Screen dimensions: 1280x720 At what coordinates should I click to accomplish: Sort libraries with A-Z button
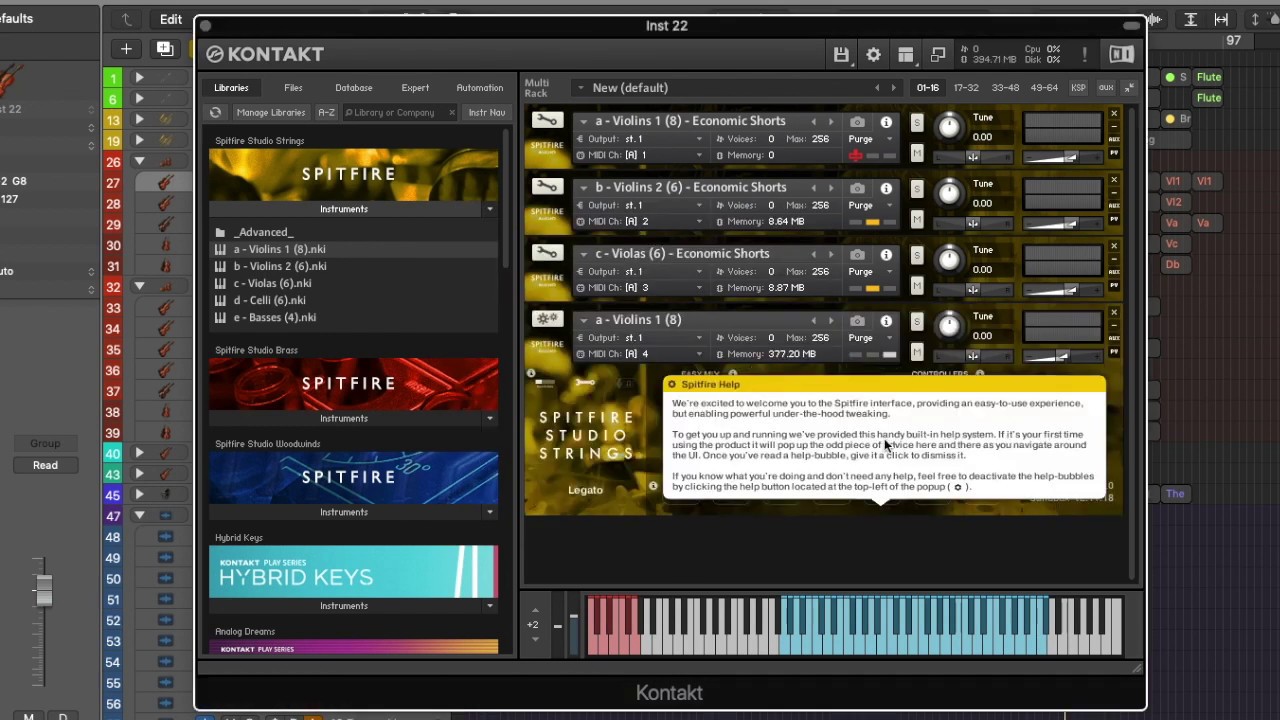click(326, 113)
